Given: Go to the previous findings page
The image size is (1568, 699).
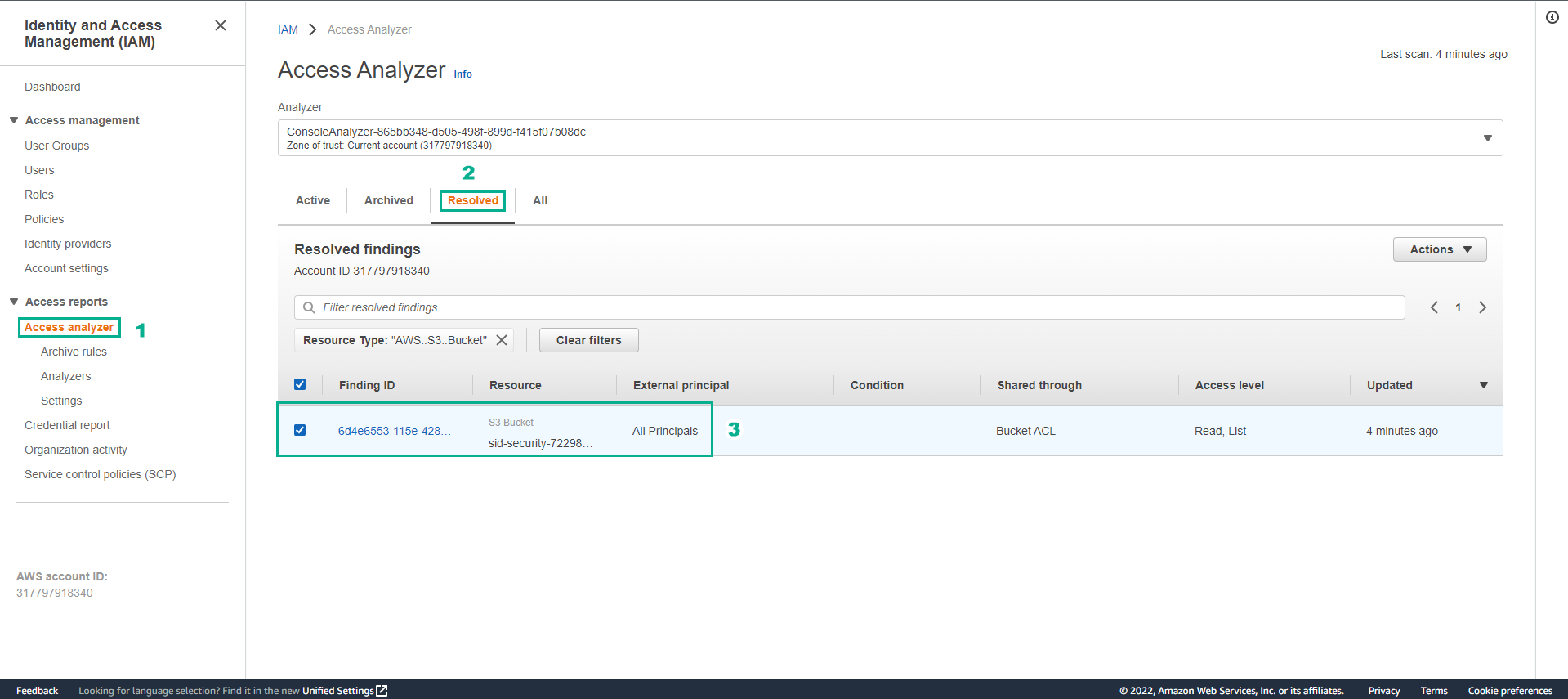Looking at the screenshot, I should click(x=1434, y=307).
